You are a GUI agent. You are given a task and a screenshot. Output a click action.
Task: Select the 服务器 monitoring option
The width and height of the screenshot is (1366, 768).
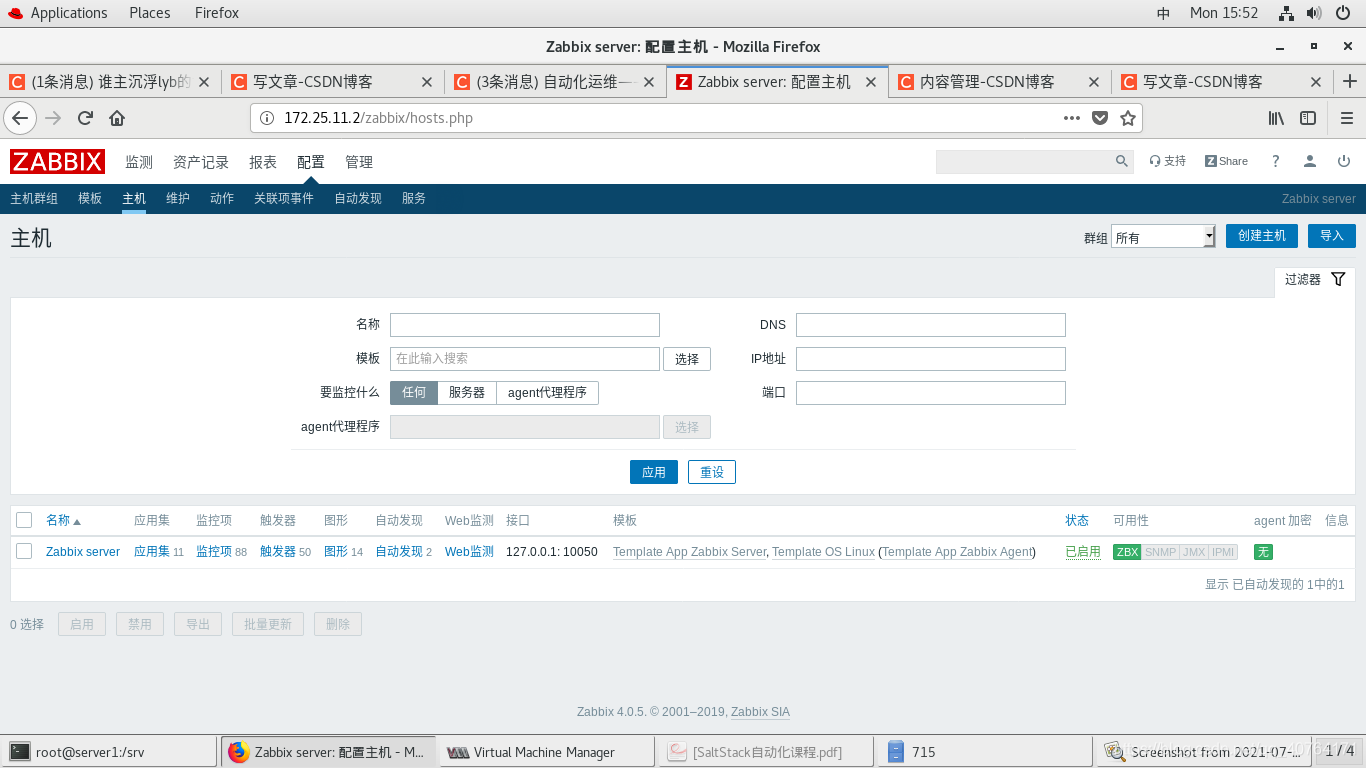[x=467, y=393]
